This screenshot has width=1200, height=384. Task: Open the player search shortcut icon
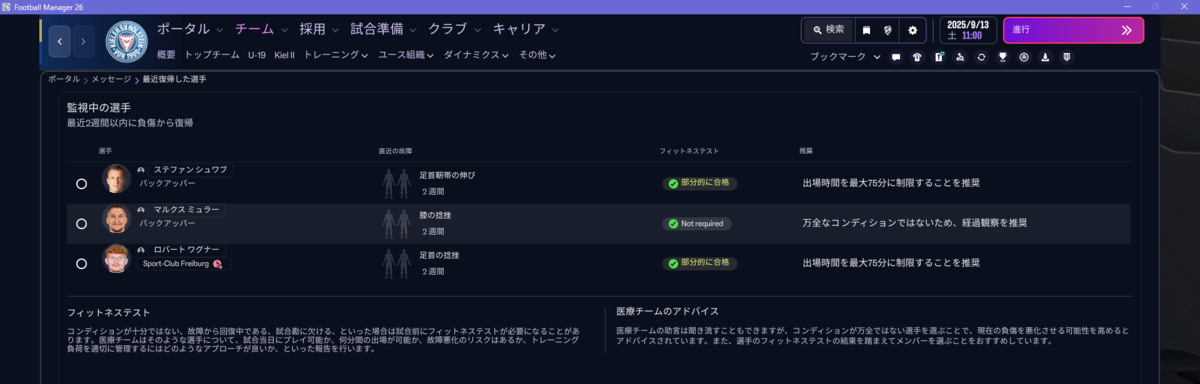pyautogui.click(x=960, y=57)
